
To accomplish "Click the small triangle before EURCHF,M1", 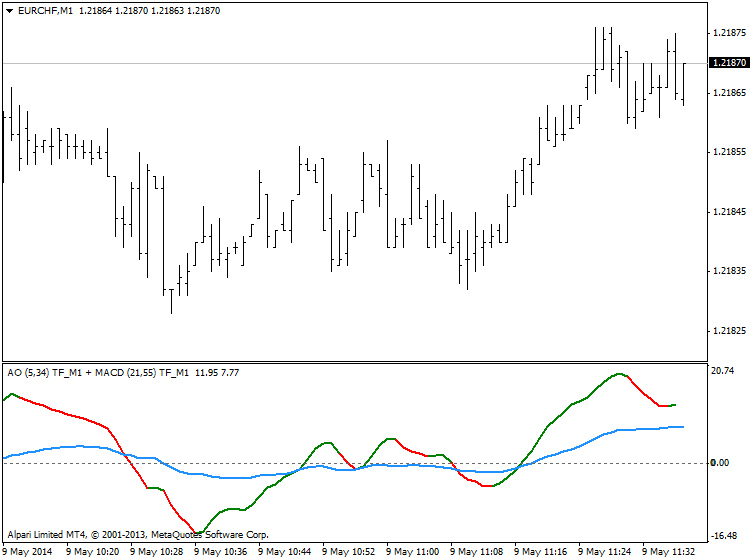I will [9, 11].
